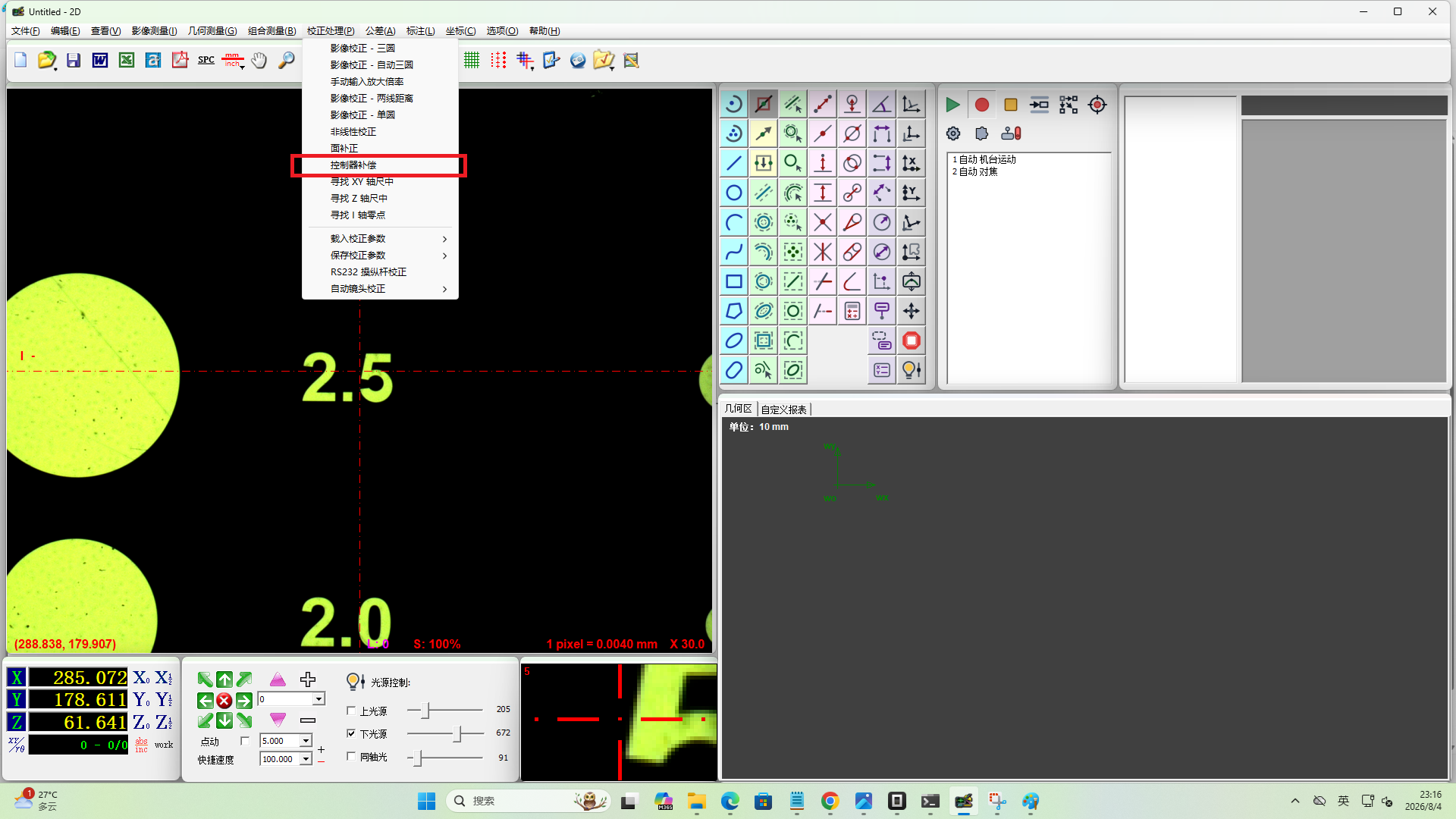Image resolution: width=1456 pixels, height=819 pixels.
Task: Click the red stop button in motion pad
Action: pos(224,700)
